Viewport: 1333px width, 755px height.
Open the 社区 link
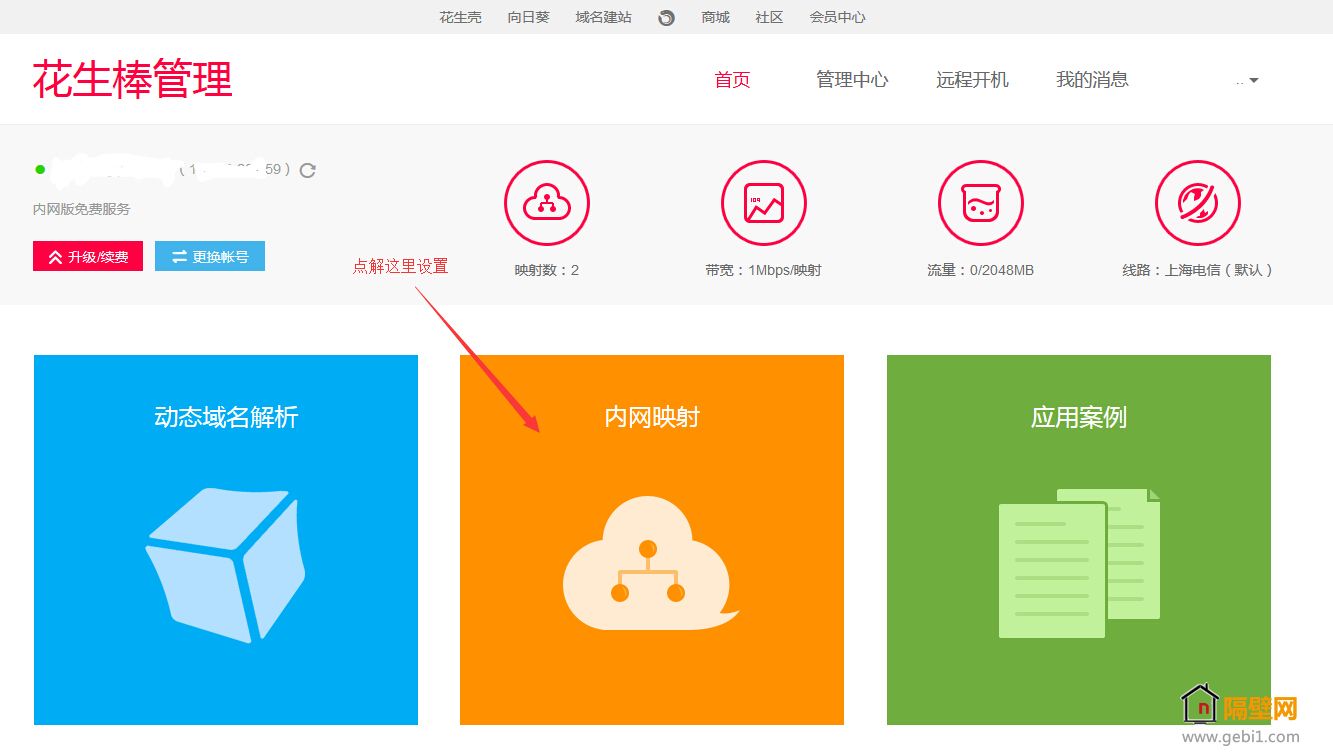click(x=769, y=17)
